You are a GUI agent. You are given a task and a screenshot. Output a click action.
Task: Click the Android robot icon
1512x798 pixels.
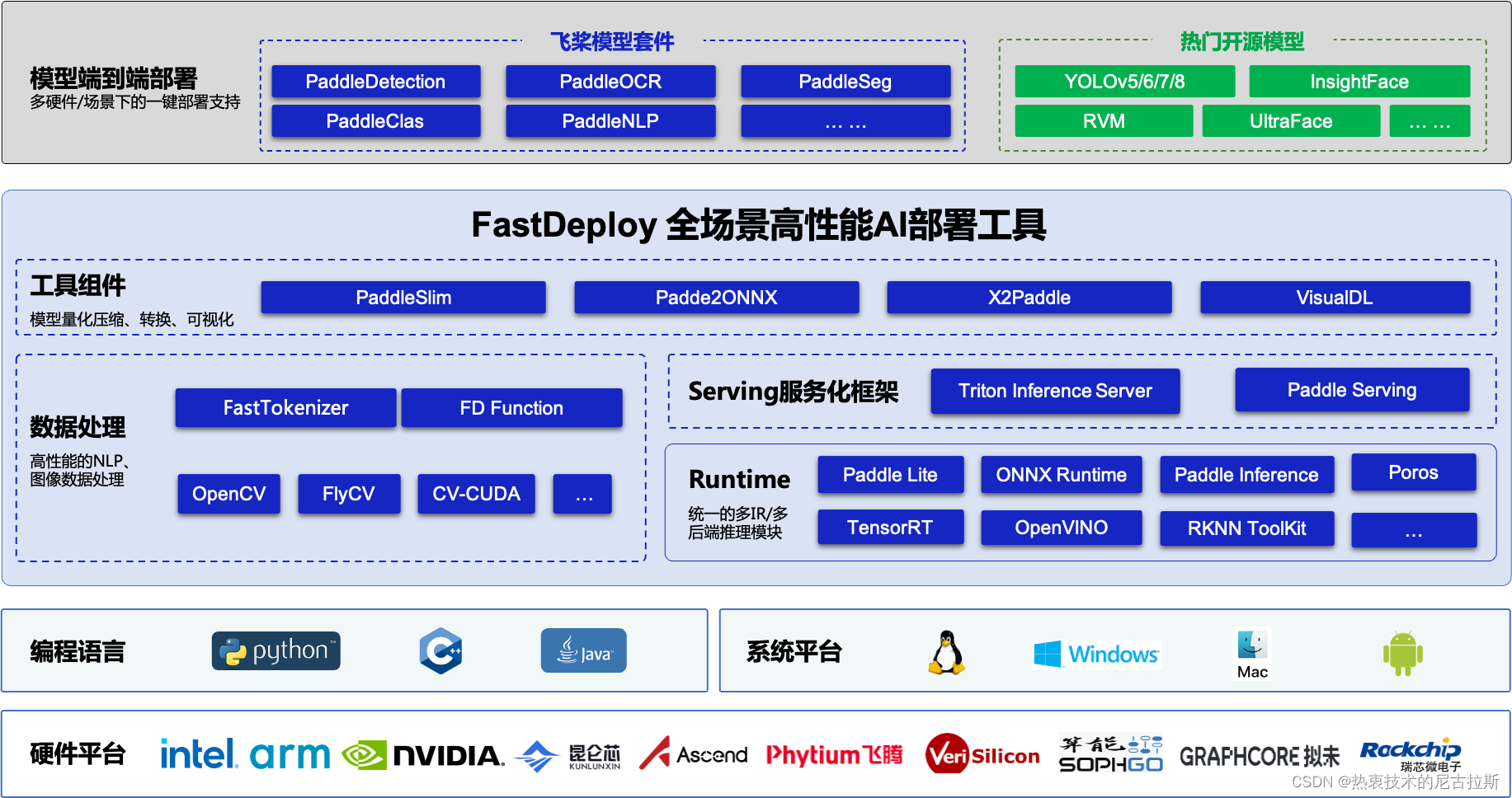tap(1403, 654)
